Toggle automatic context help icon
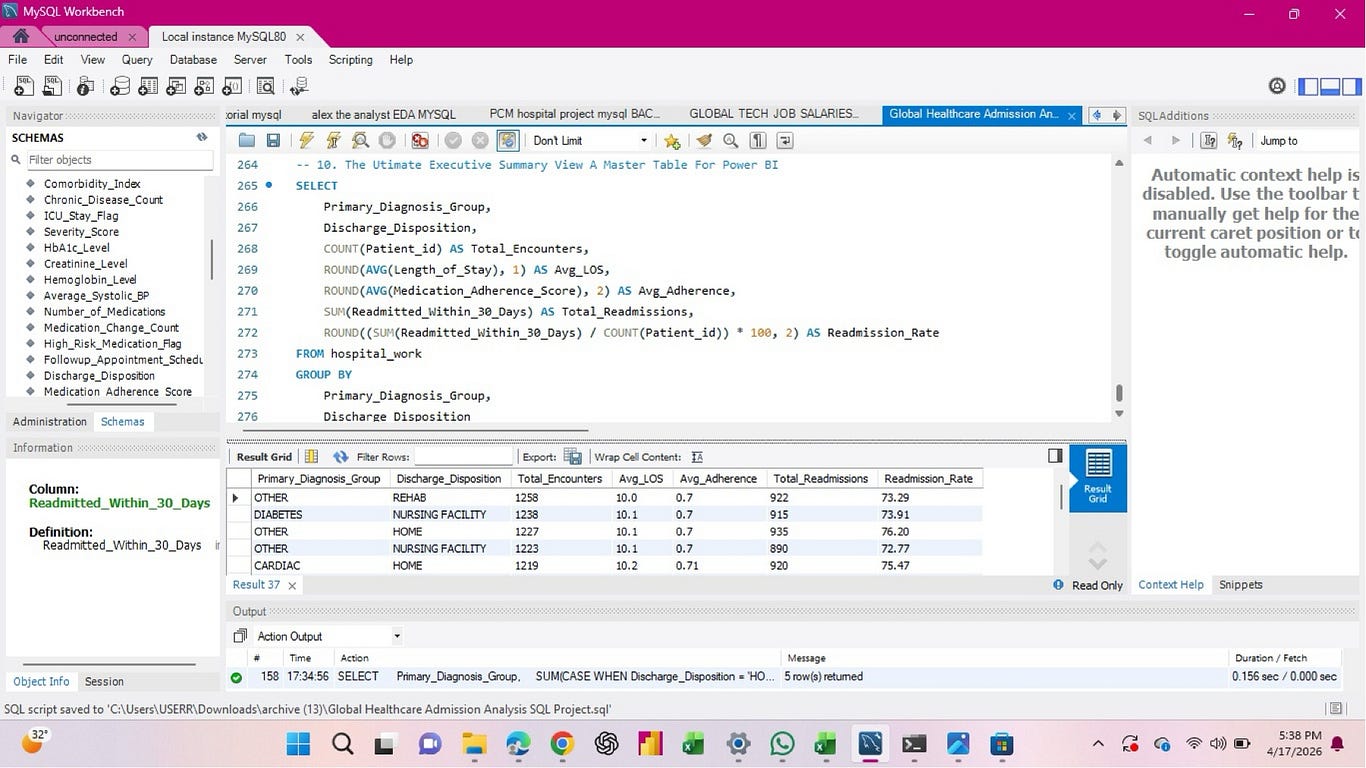The width and height of the screenshot is (1366, 768). coord(1235,141)
